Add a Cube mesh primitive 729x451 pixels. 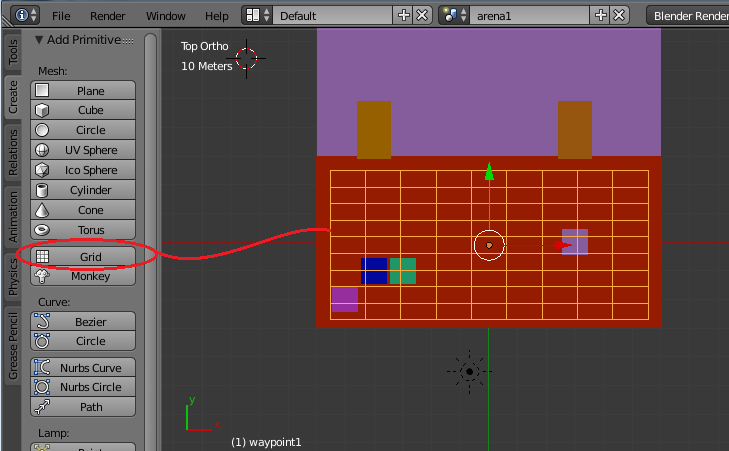[83, 110]
